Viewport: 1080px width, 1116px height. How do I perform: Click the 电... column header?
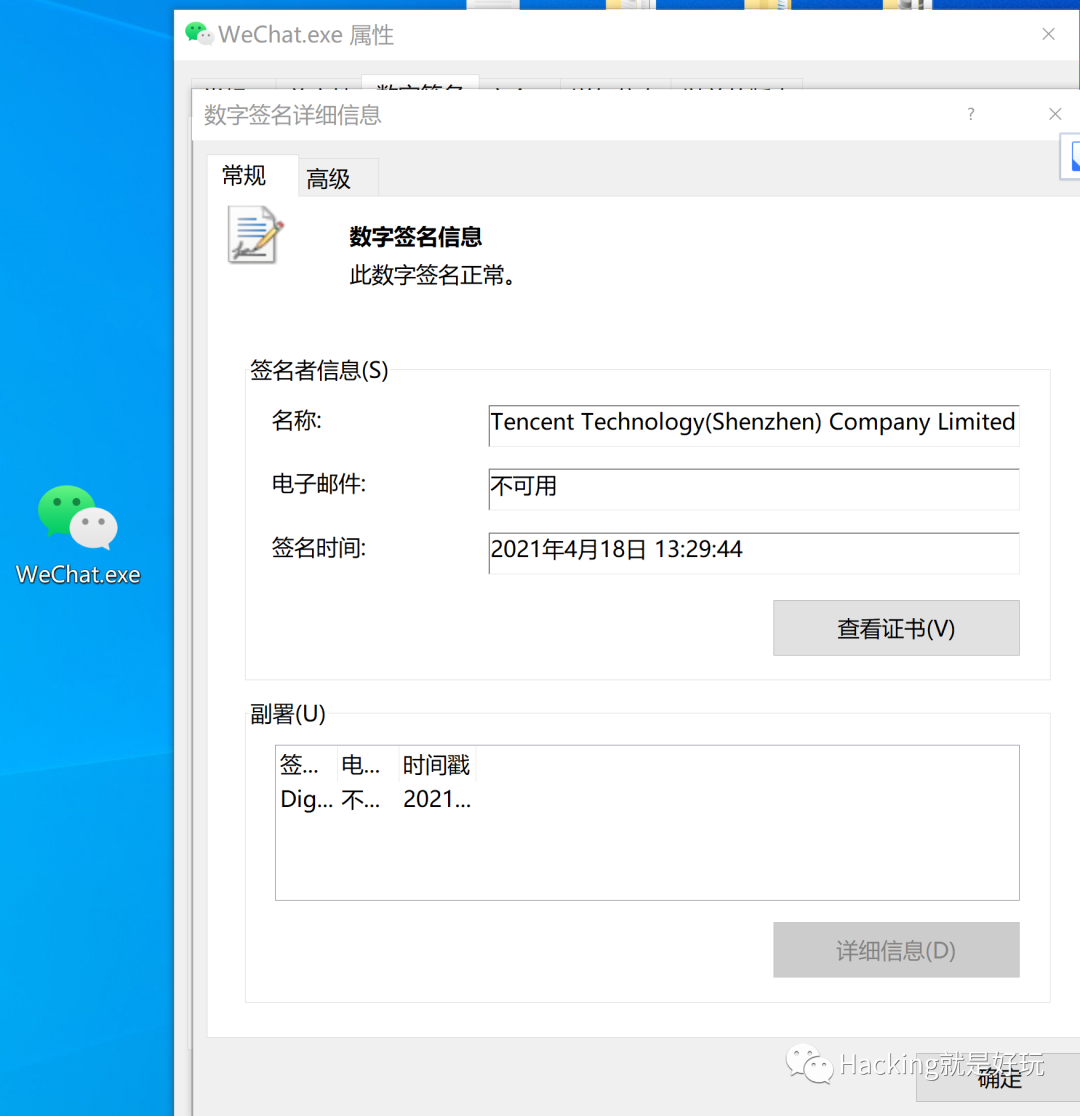(367, 765)
